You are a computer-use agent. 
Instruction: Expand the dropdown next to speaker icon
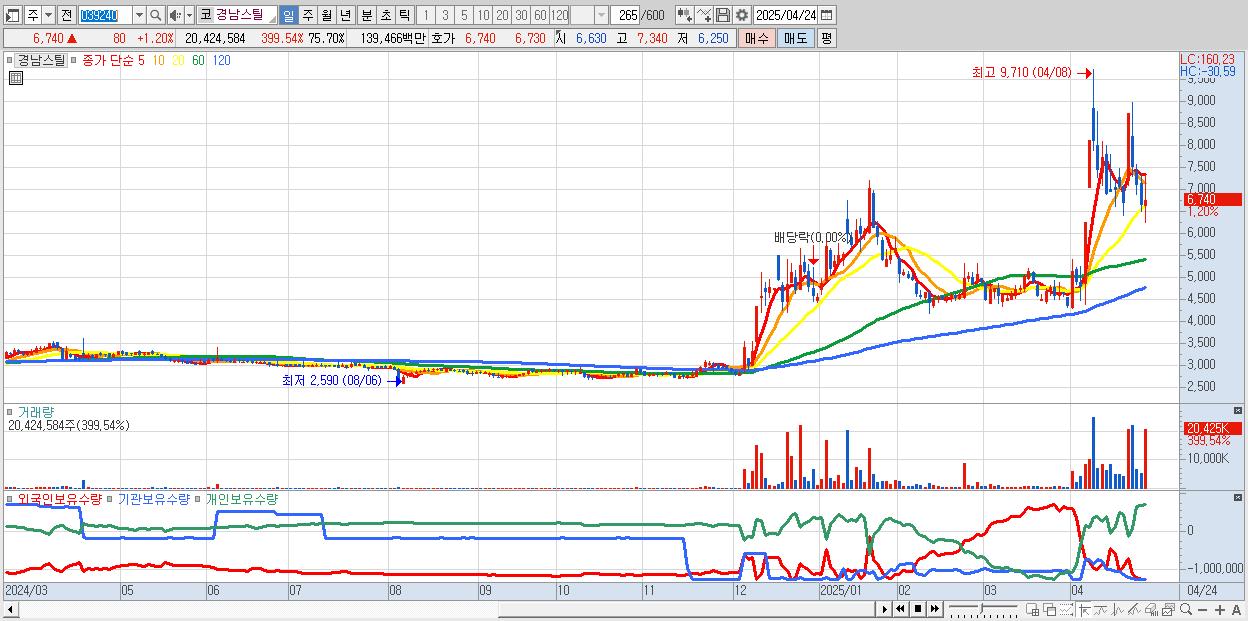point(189,15)
